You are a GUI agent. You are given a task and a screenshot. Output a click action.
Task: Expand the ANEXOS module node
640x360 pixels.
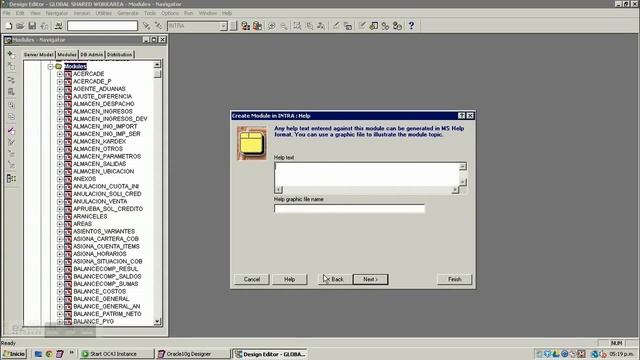tap(60, 179)
